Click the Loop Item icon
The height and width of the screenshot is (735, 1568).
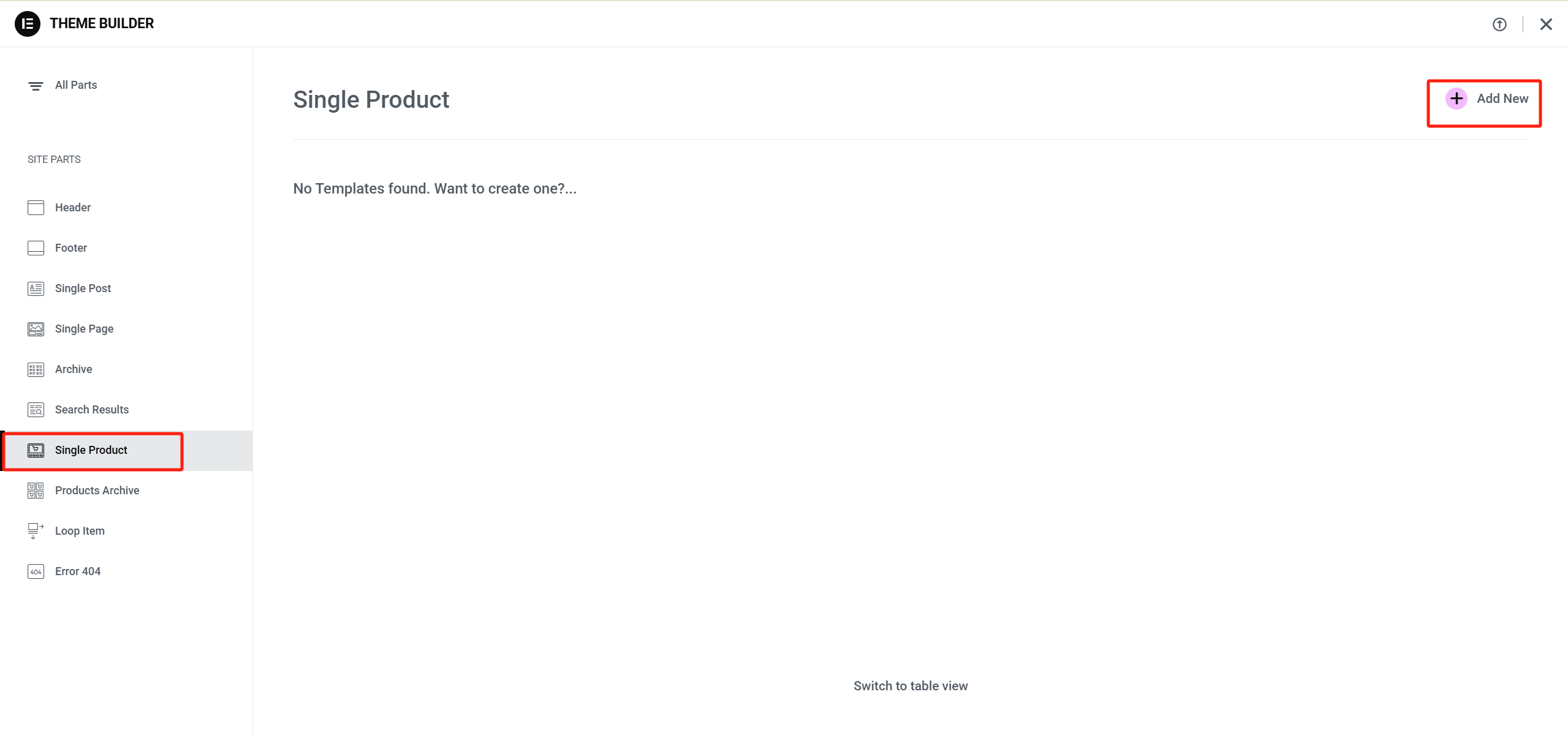tap(36, 531)
